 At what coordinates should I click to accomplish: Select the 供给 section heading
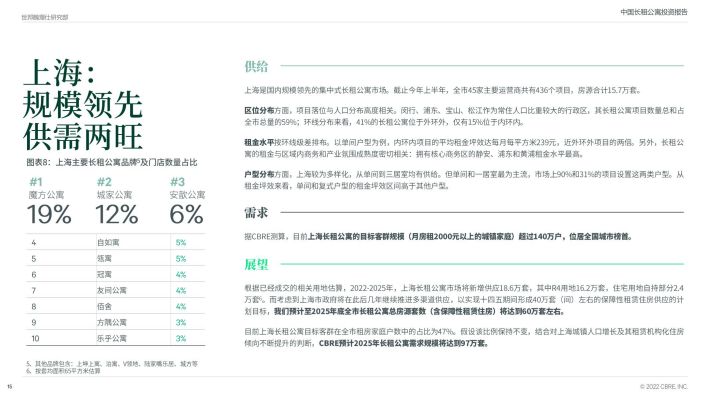[256, 67]
